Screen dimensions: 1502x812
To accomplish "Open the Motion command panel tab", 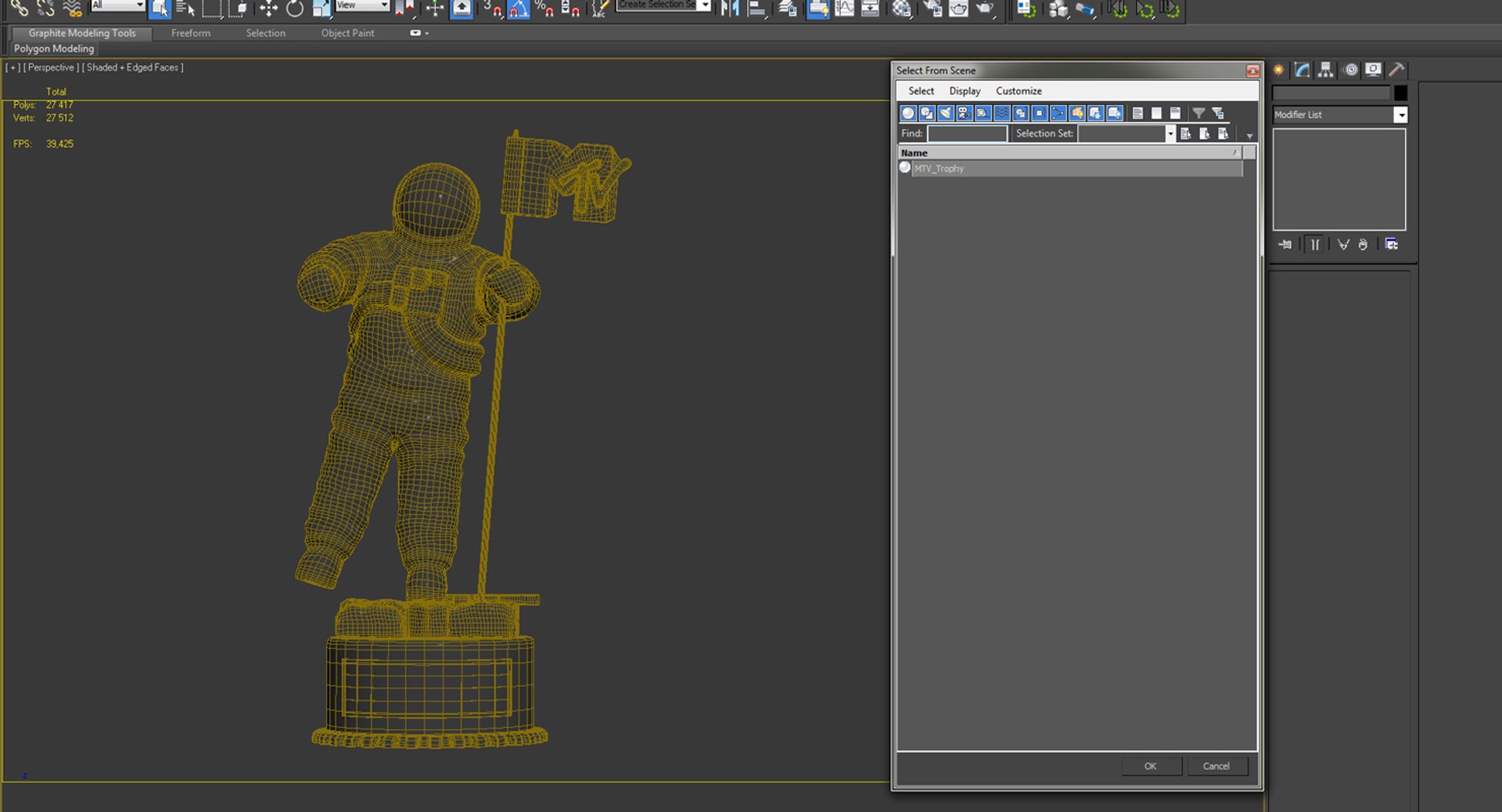I will pos(1350,70).
